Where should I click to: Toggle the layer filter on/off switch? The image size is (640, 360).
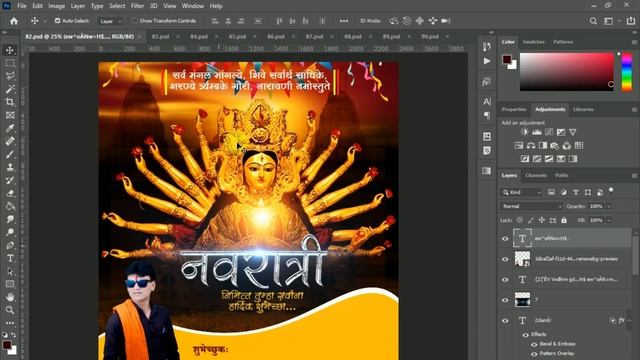[x=611, y=190]
